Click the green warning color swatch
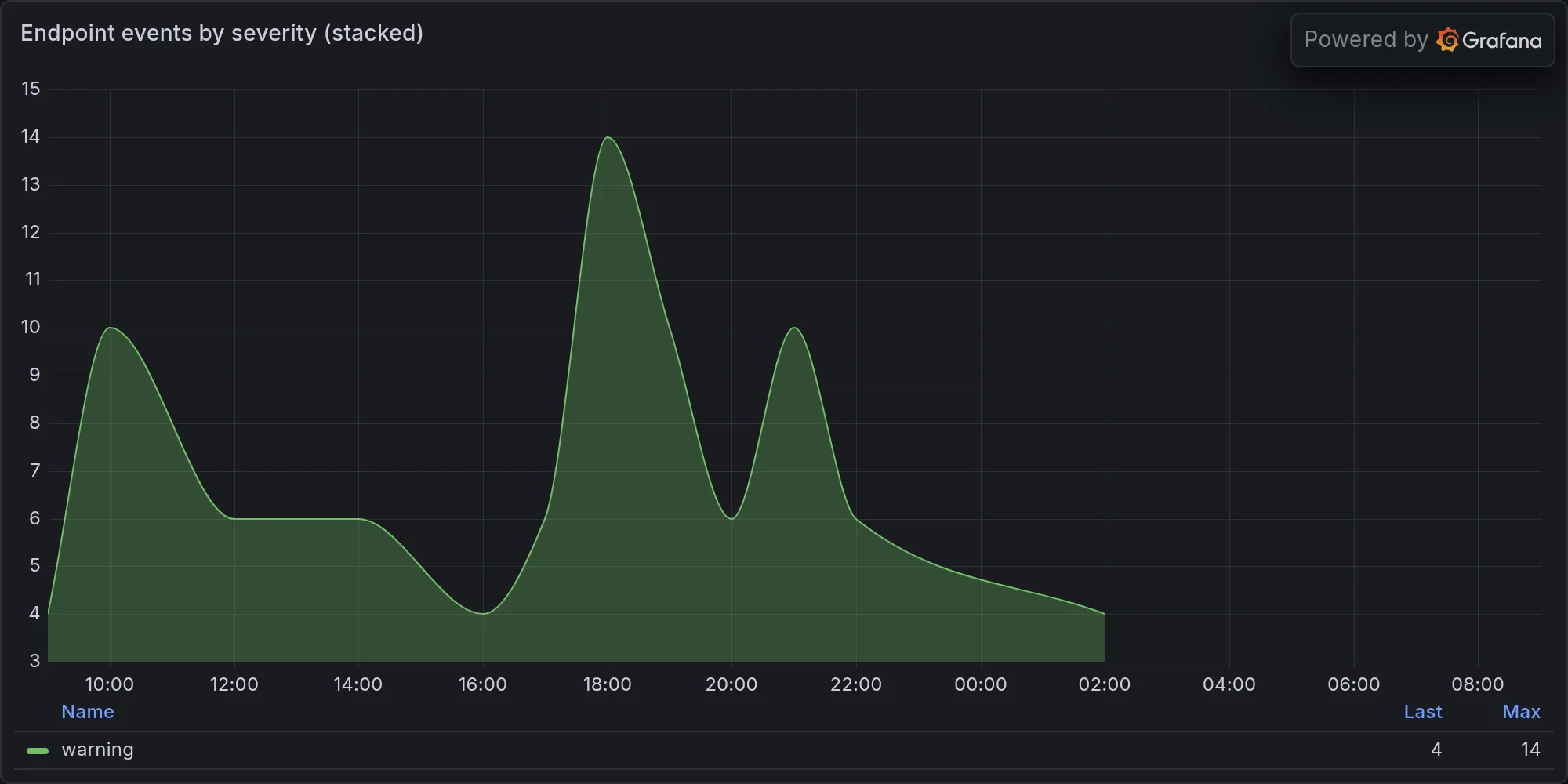 (x=38, y=751)
